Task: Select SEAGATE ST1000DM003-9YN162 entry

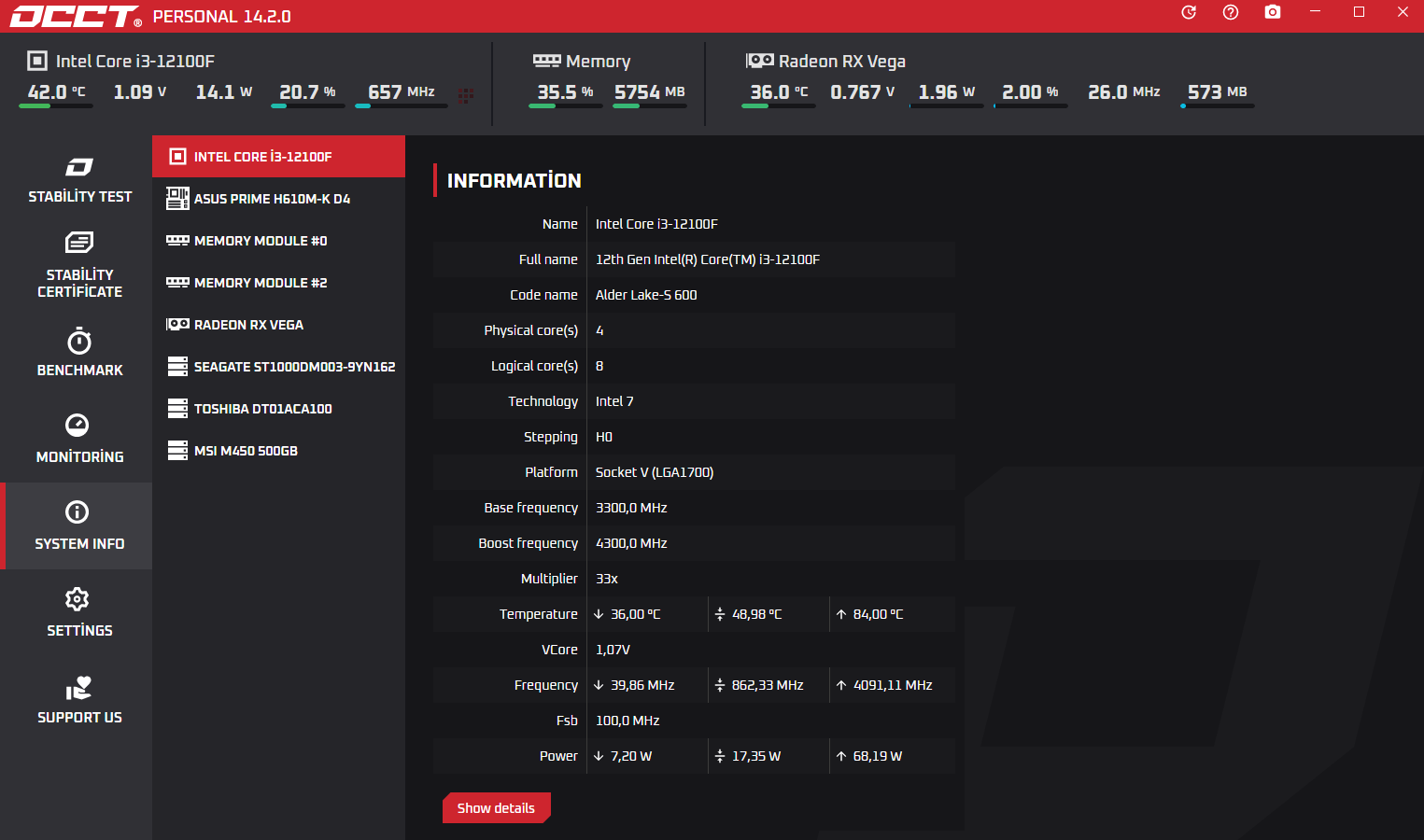Action: pos(278,366)
